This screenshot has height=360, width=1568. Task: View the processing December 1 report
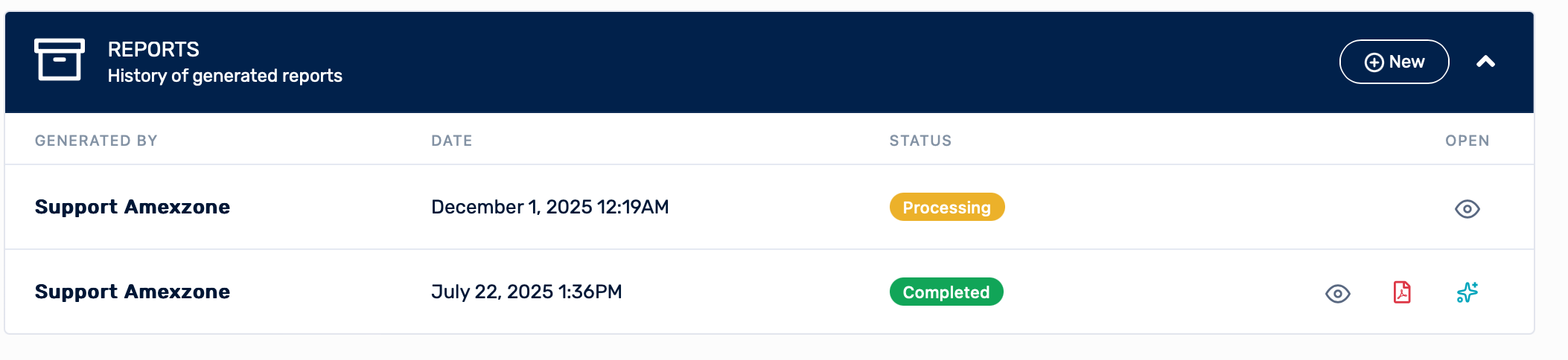point(1467,209)
